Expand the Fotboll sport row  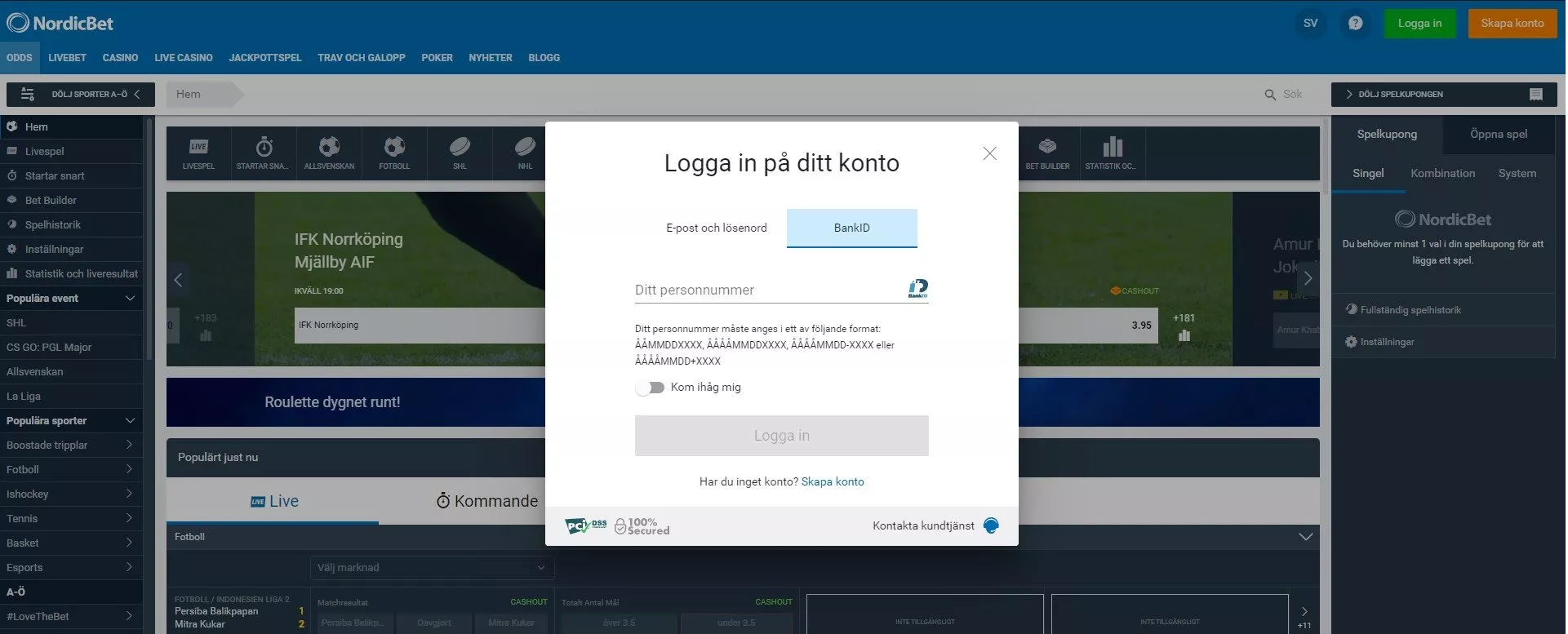tap(71, 469)
